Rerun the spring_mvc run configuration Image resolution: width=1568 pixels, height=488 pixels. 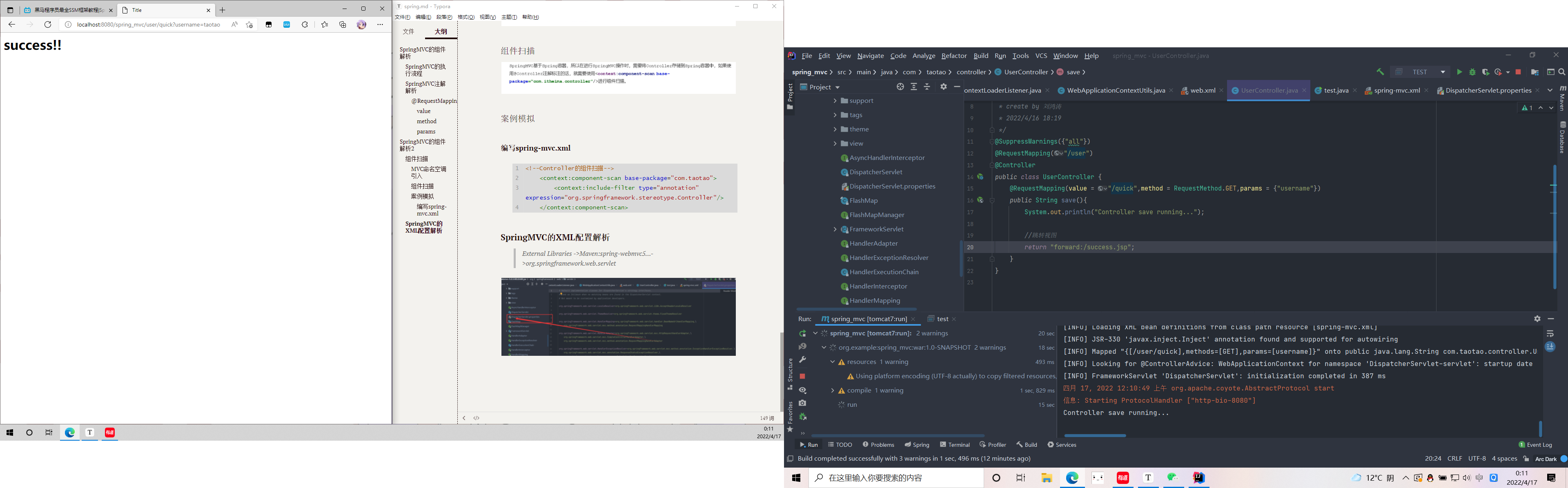[x=802, y=333]
